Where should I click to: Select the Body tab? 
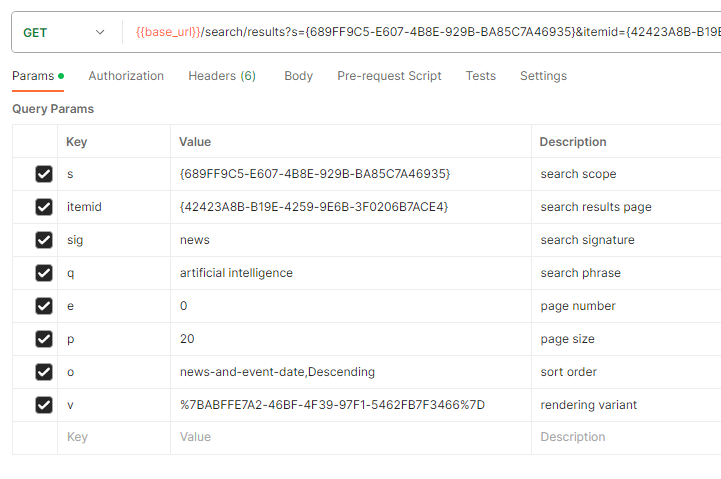pos(298,76)
